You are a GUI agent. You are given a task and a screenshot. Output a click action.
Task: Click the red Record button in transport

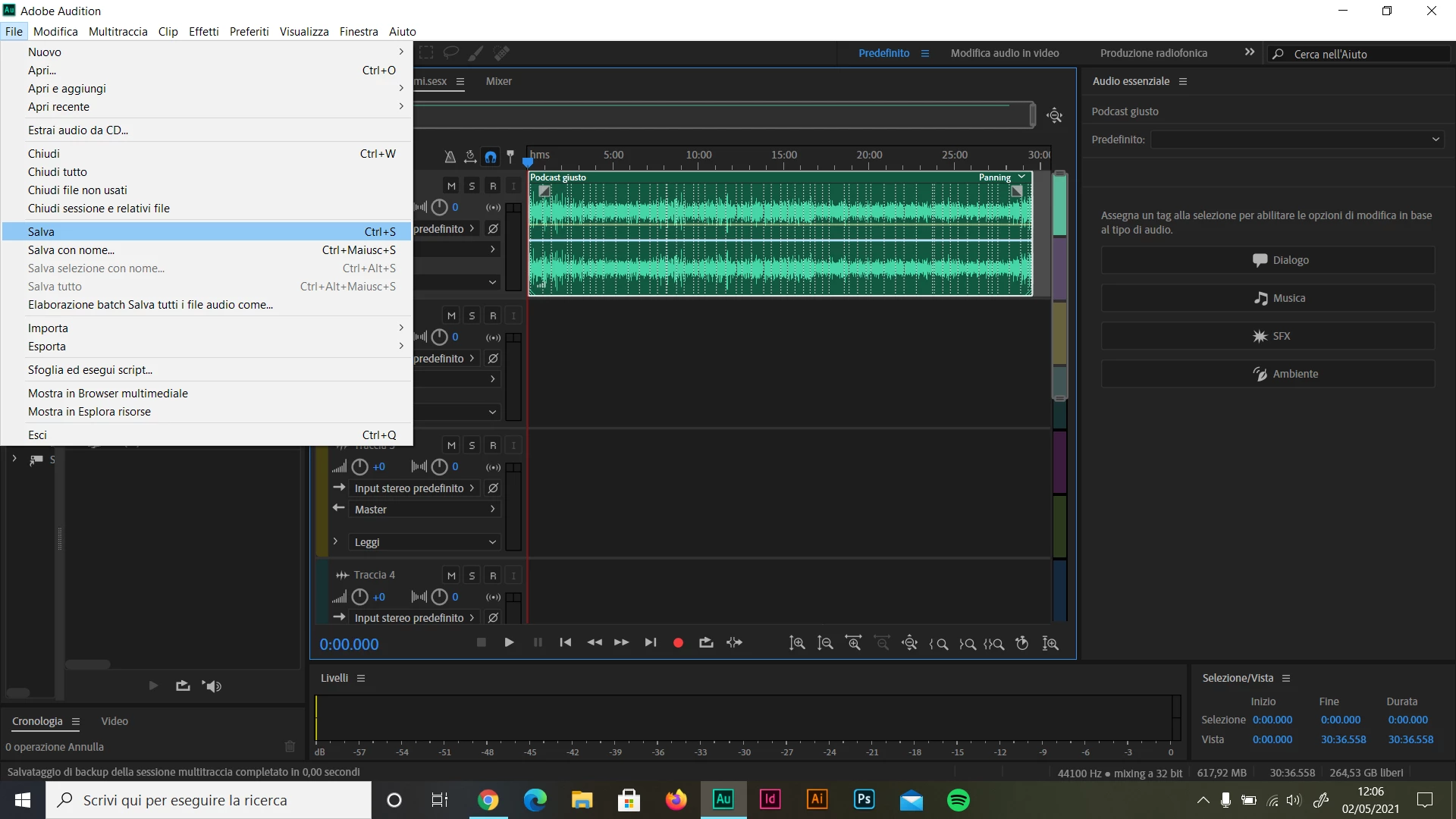tap(678, 643)
